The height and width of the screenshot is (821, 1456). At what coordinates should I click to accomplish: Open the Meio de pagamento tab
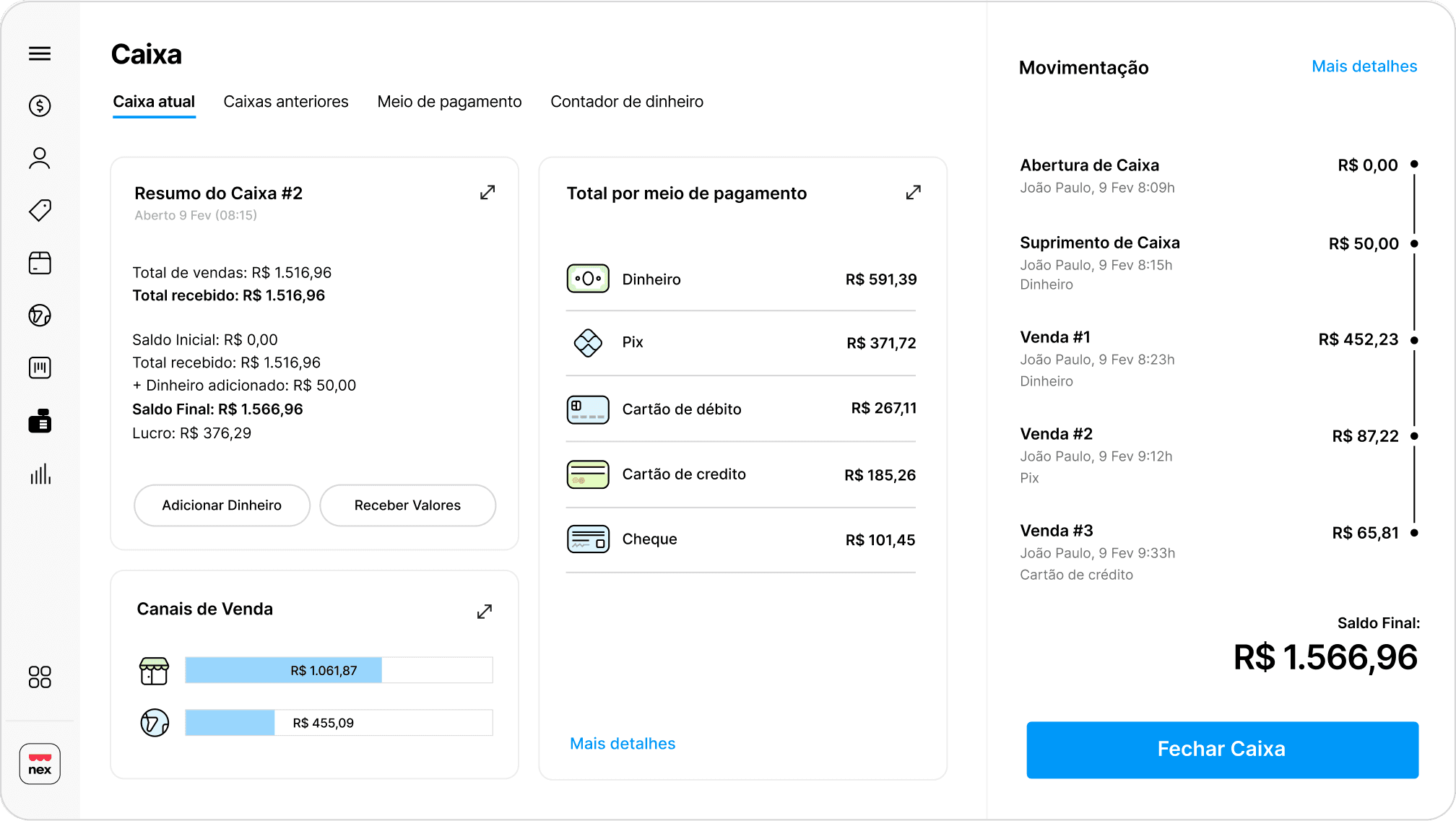pyautogui.click(x=449, y=102)
